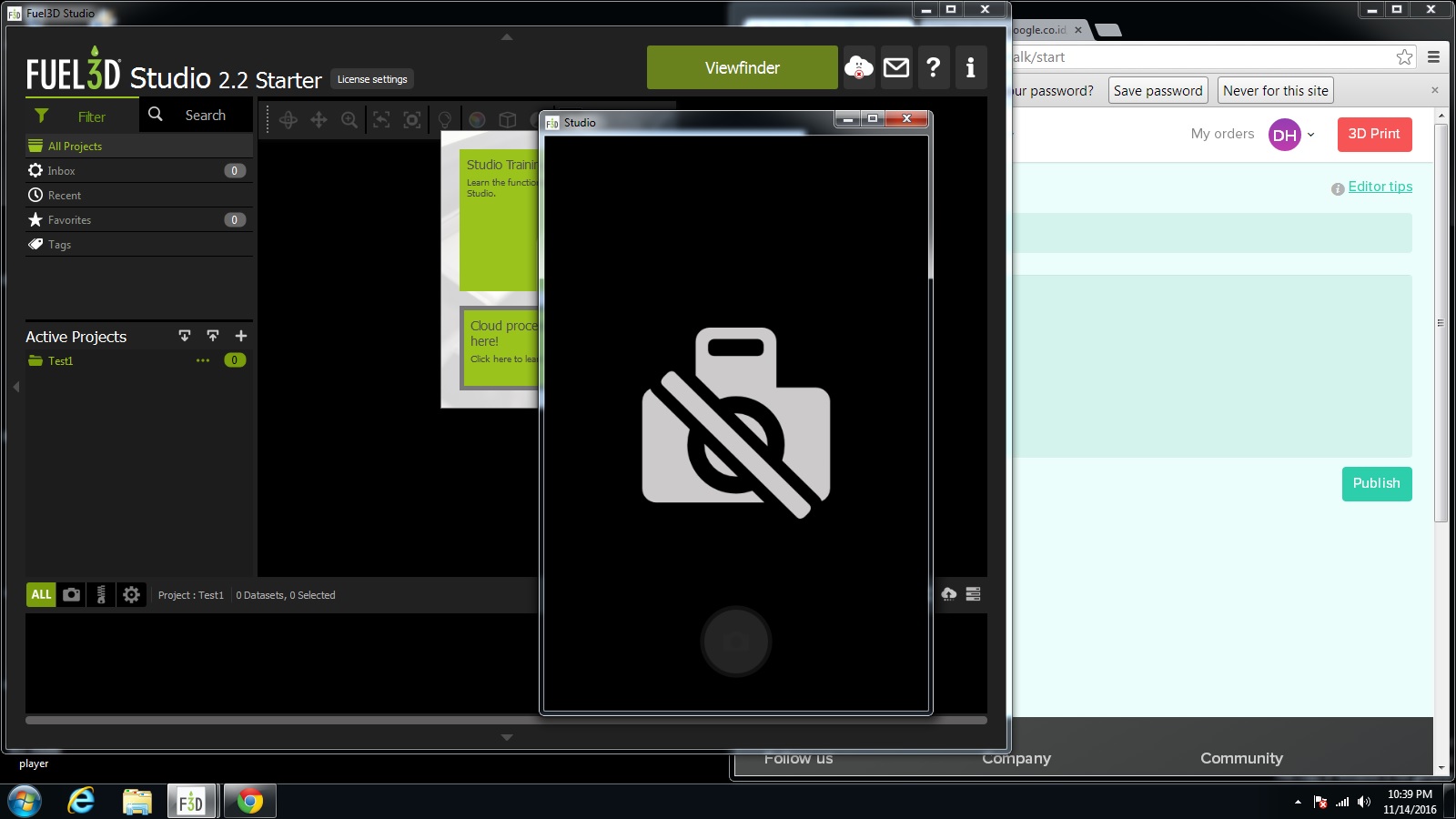The width and height of the screenshot is (1456, 819).
Task: Open the cloud processing status icon
Action: [x=858, y=67]
